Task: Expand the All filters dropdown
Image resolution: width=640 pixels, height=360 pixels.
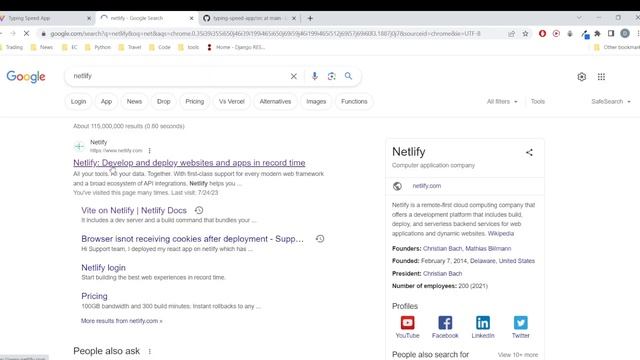Action: click(502, 102)
